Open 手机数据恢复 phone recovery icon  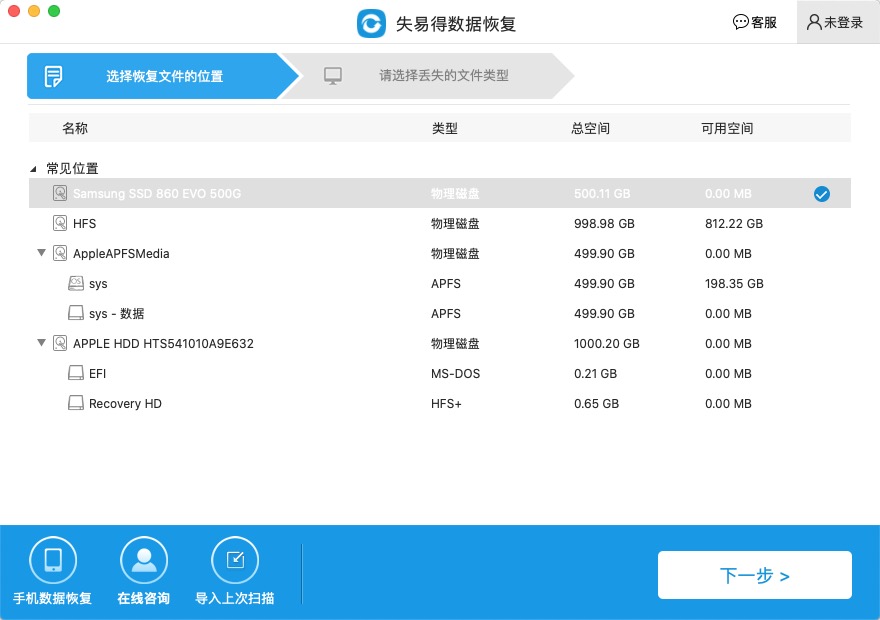coord(53,560)
